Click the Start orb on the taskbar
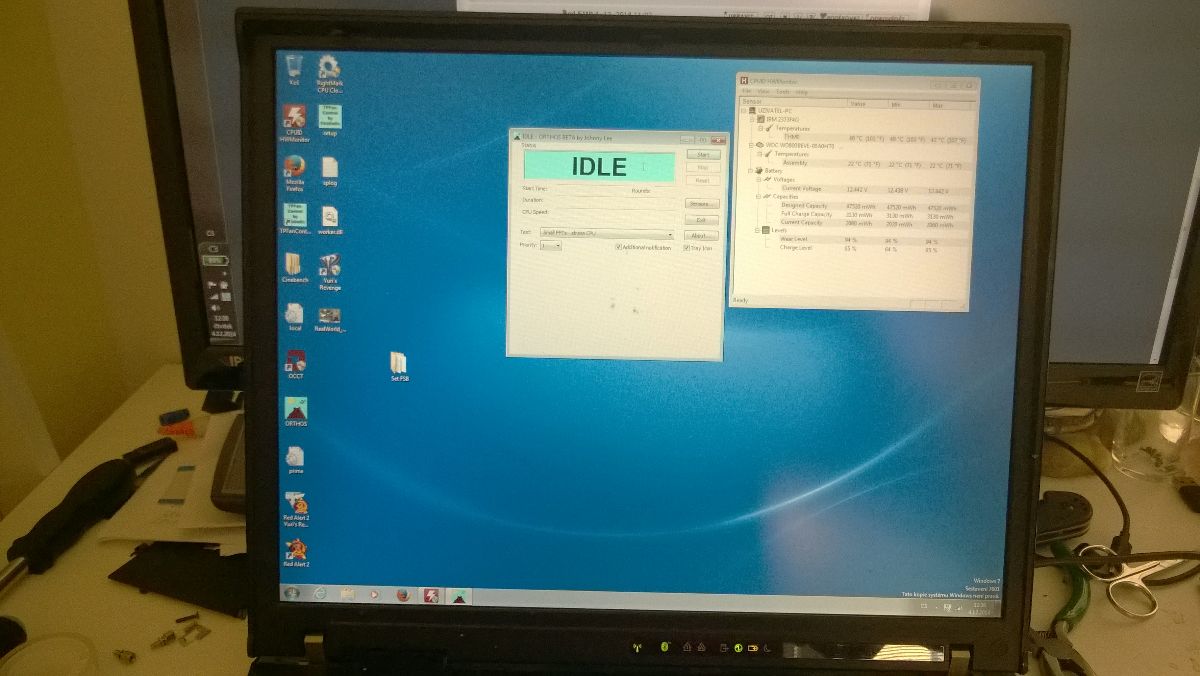 pos(291,593)
